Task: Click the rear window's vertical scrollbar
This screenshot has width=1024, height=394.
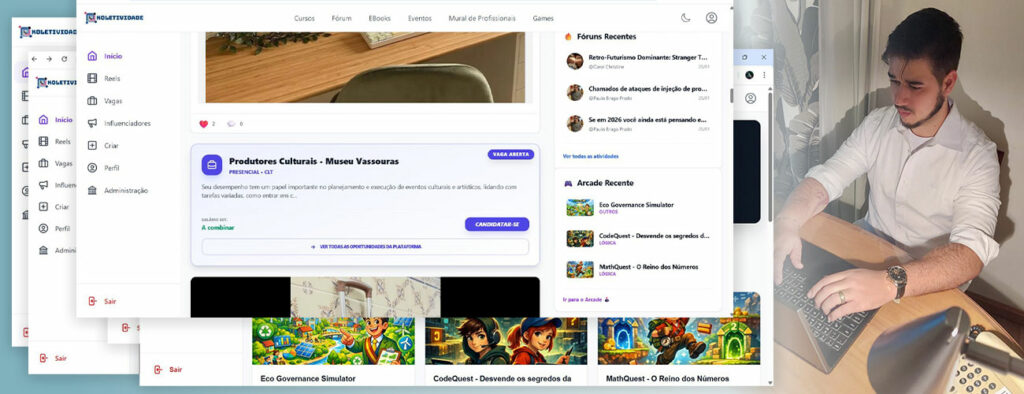Action: (770, 157)
